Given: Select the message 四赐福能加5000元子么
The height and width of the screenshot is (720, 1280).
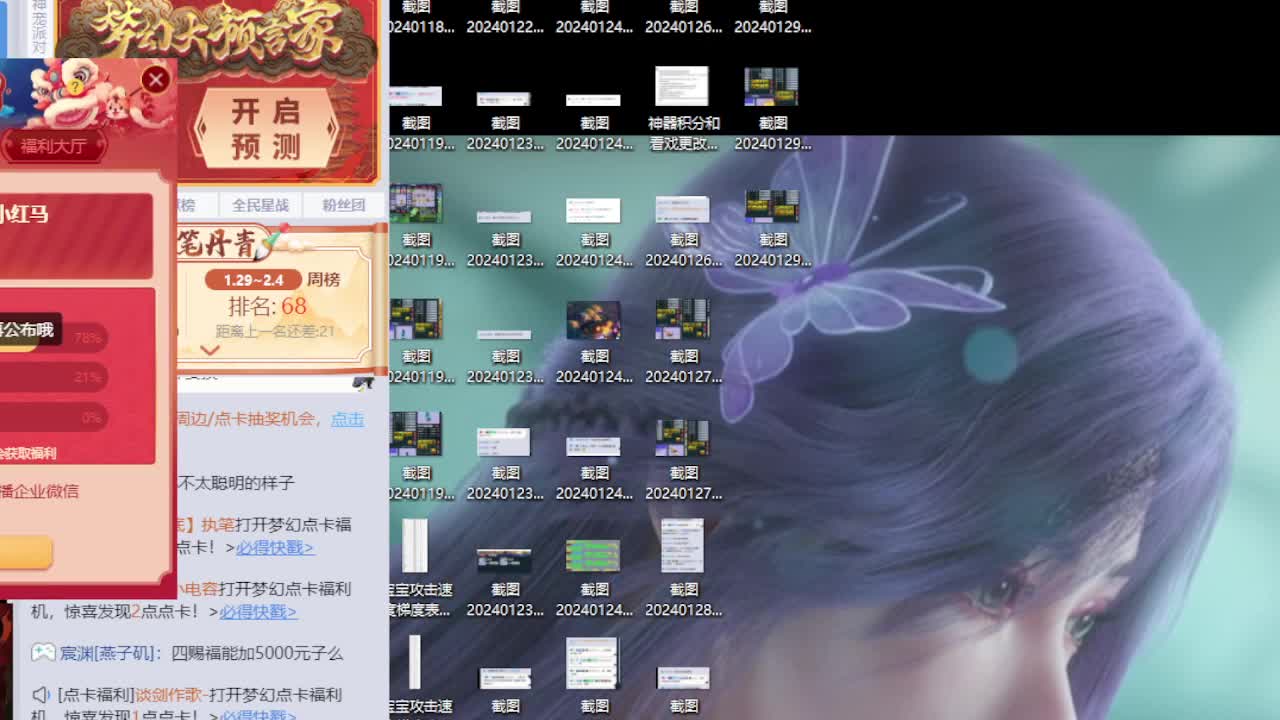Looking at the screenshot, I should tap(257, 653).
